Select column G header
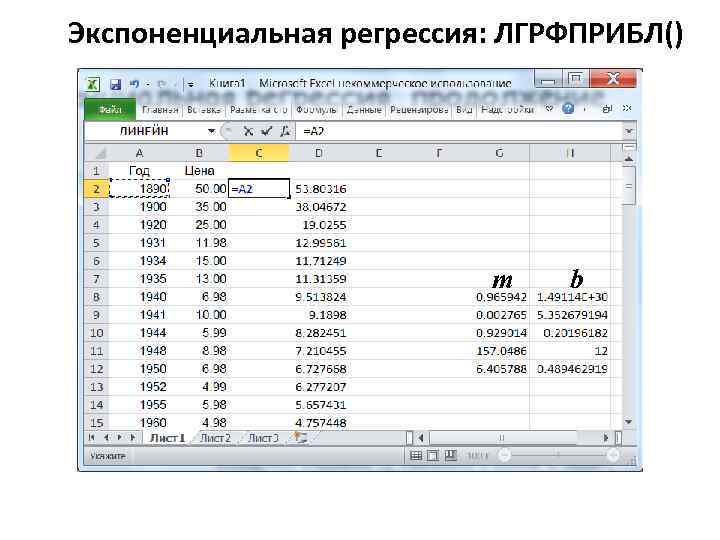 [499, 153]
